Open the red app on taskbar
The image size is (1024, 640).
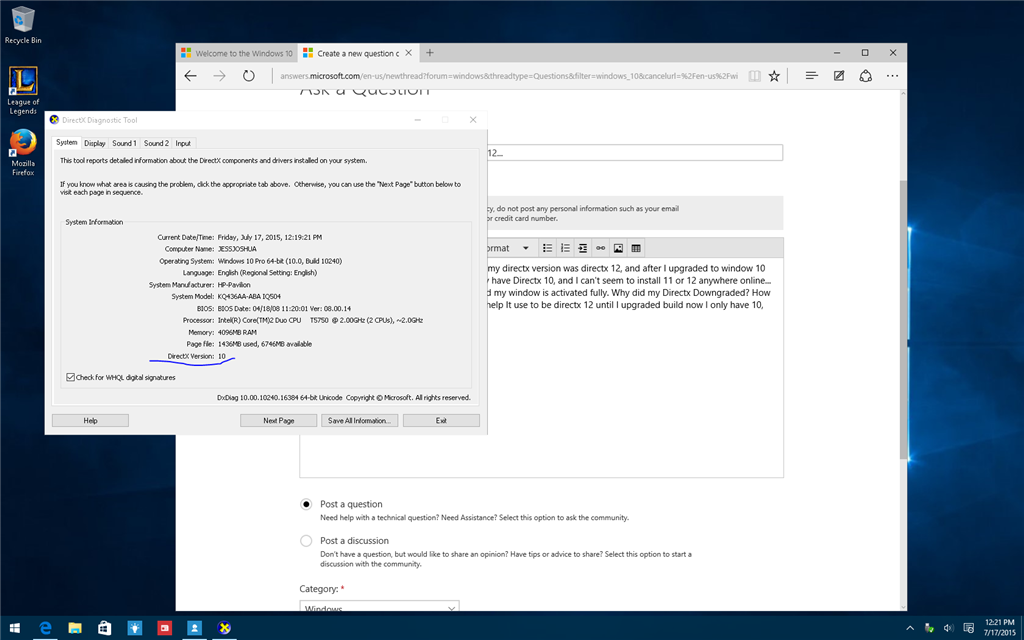point(164,628)
